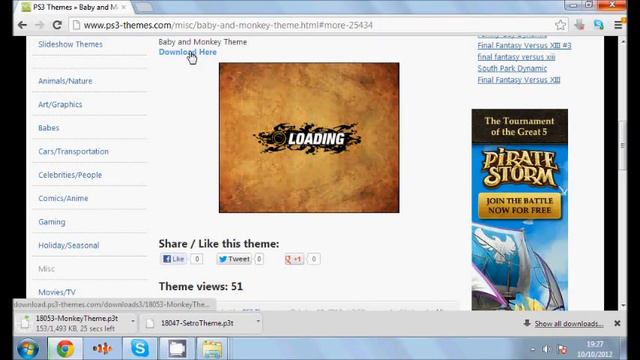This screenshot has width=640, height=360.
Task: Click the 'Share / Like this theme:' heading
Action: click(x=219, y=244)
